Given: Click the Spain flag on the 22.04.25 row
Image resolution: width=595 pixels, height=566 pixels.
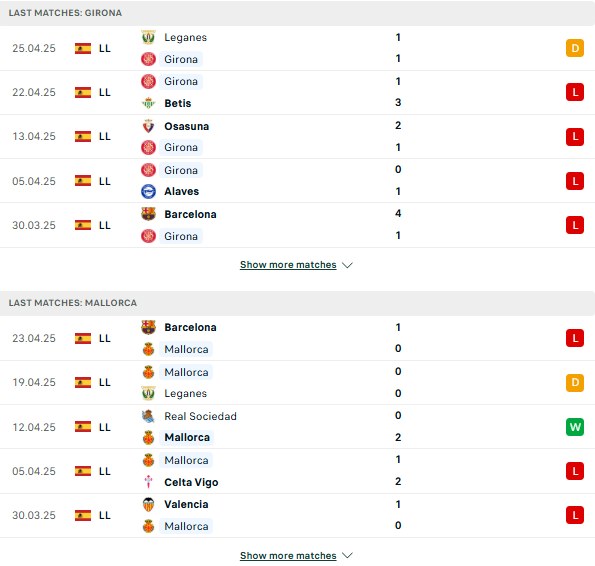Looking at the screenshot, I should click(x=83, y=93).
